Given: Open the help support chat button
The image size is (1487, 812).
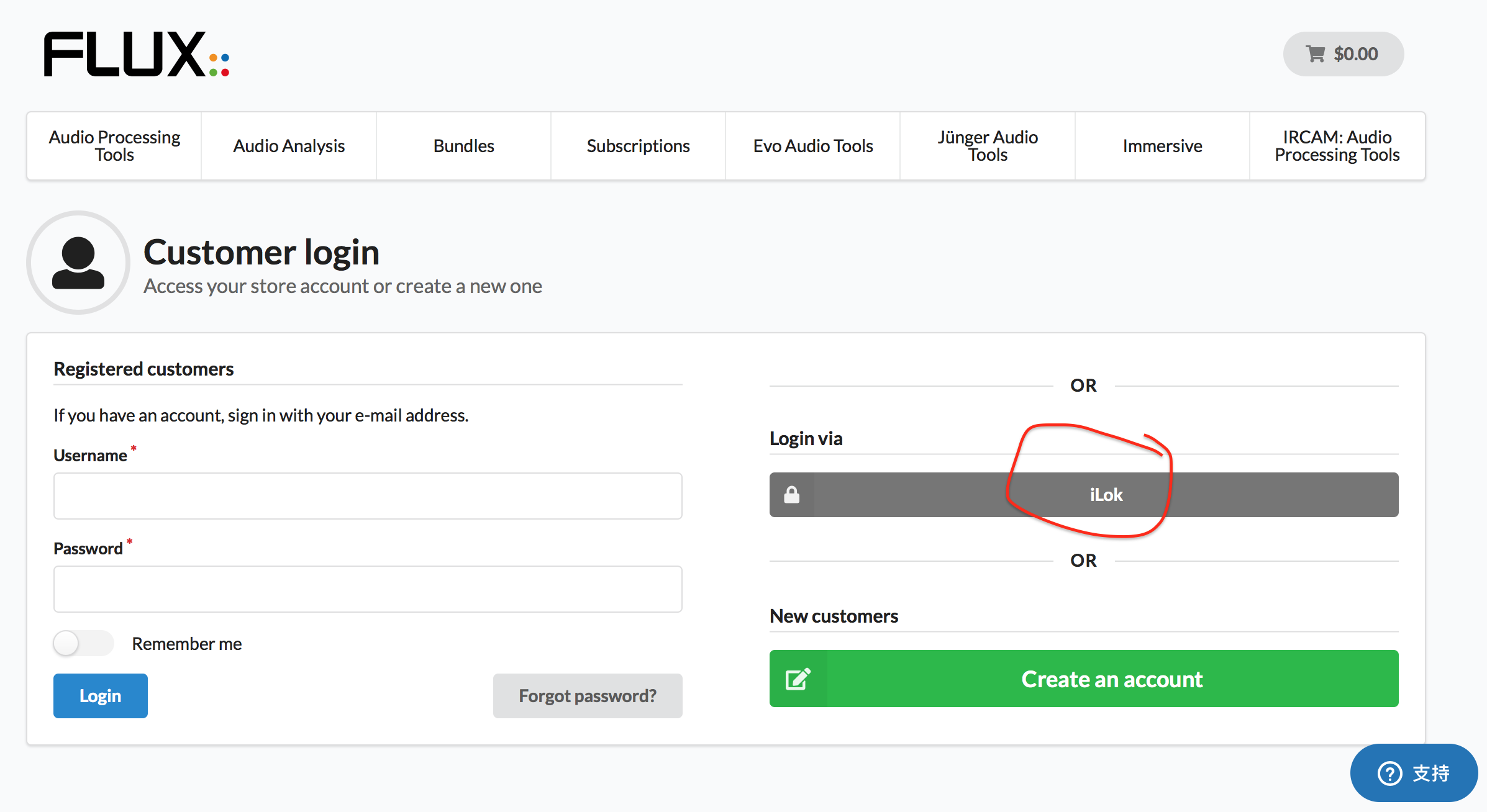Looking at the screenshot, I should (x=1413, y=773).
